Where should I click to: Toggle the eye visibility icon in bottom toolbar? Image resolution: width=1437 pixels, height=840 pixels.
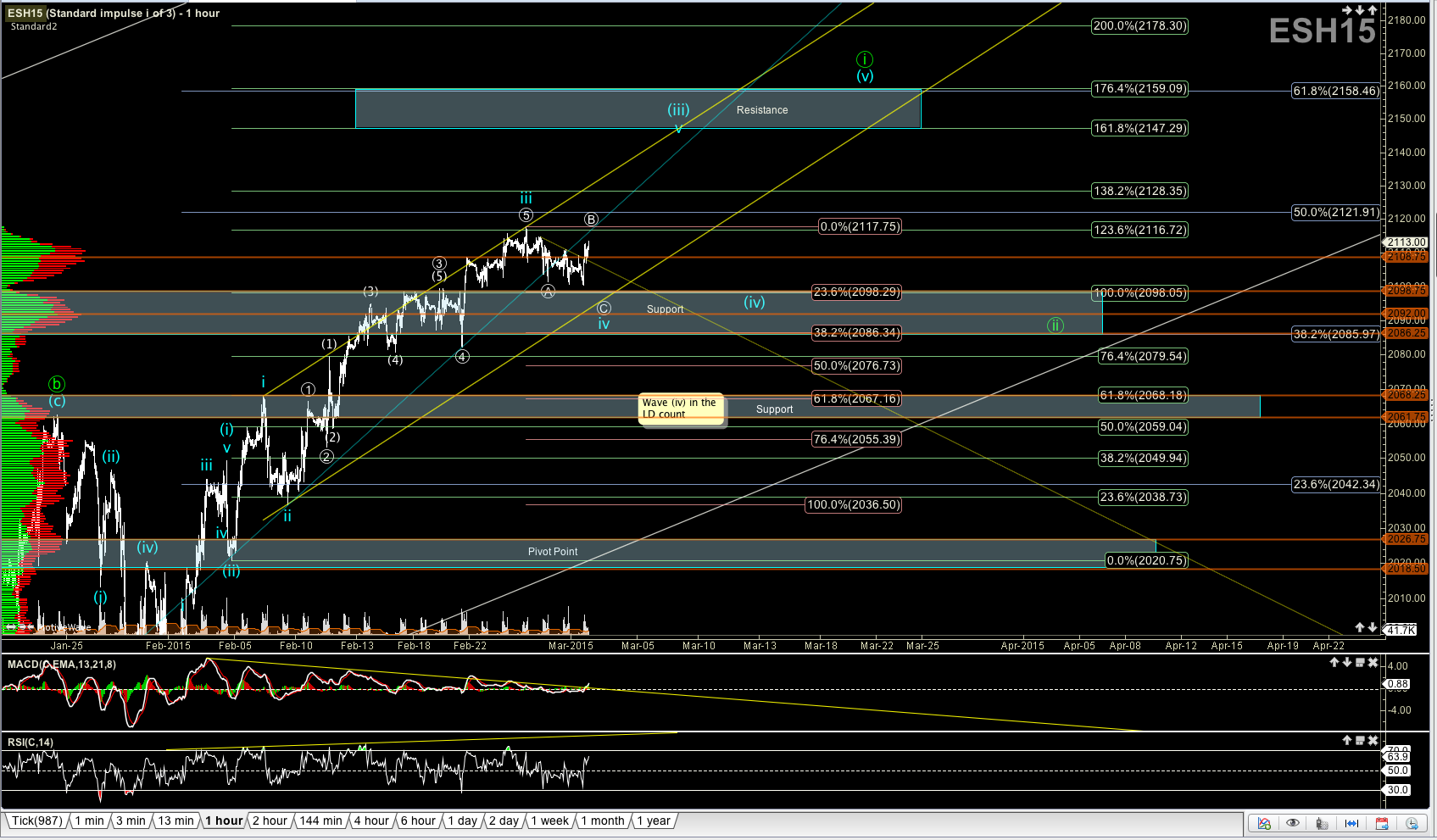tap(1293, 823)
